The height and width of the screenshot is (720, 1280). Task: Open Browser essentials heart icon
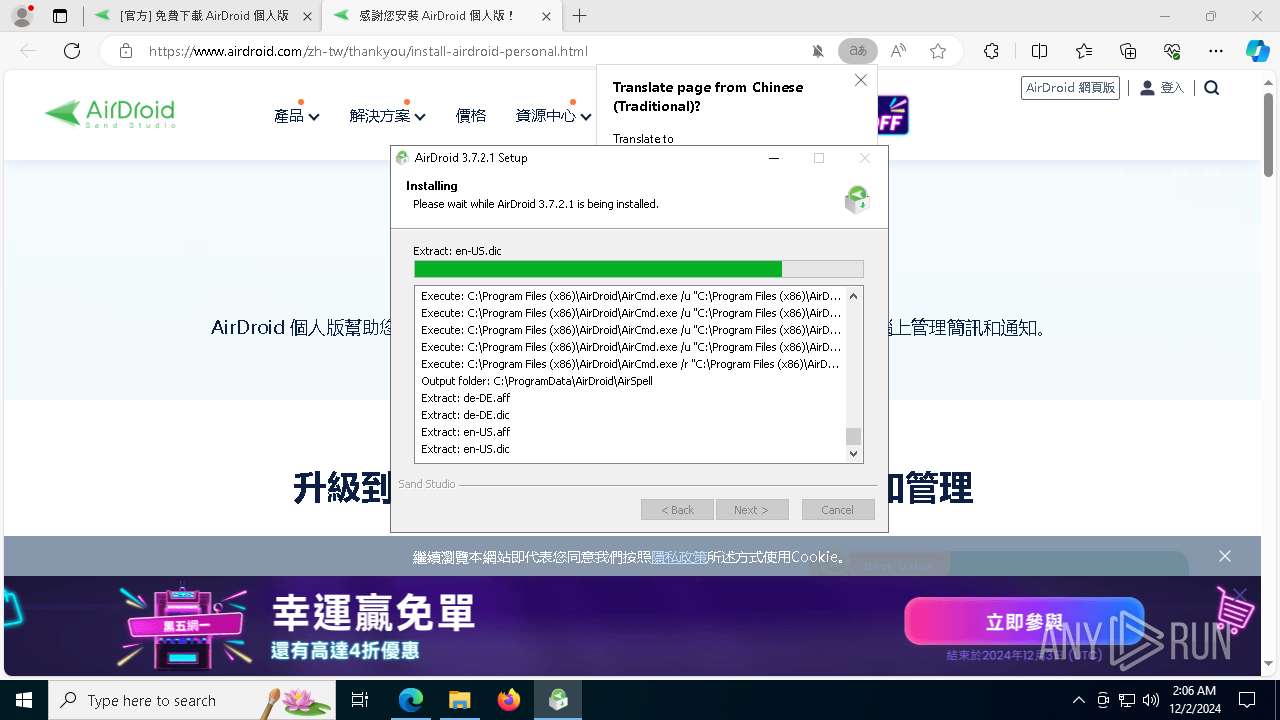(x=1172, y=51)
